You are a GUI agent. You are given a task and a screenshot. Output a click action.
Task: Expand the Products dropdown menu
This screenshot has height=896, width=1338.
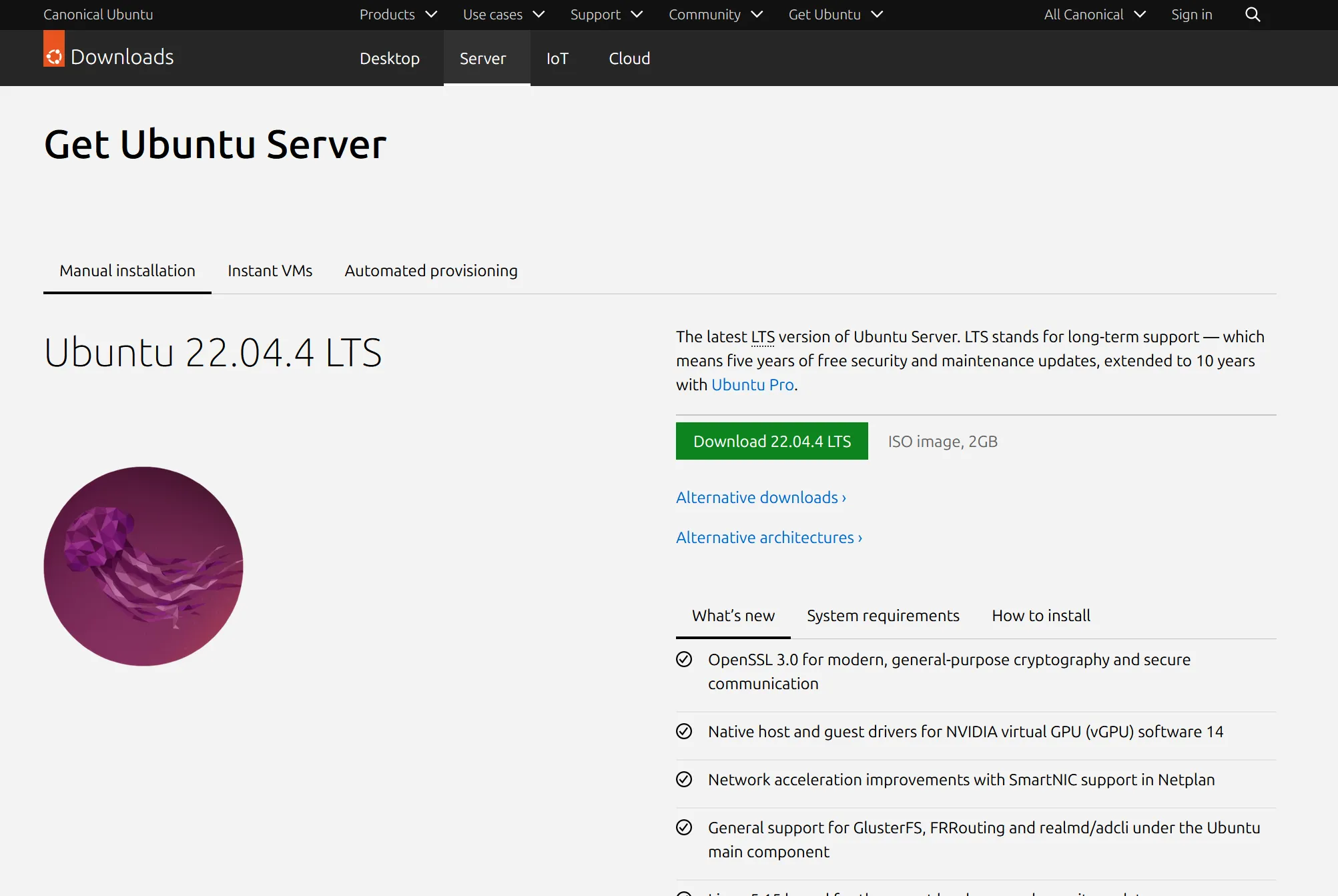[x=398, y=15]
